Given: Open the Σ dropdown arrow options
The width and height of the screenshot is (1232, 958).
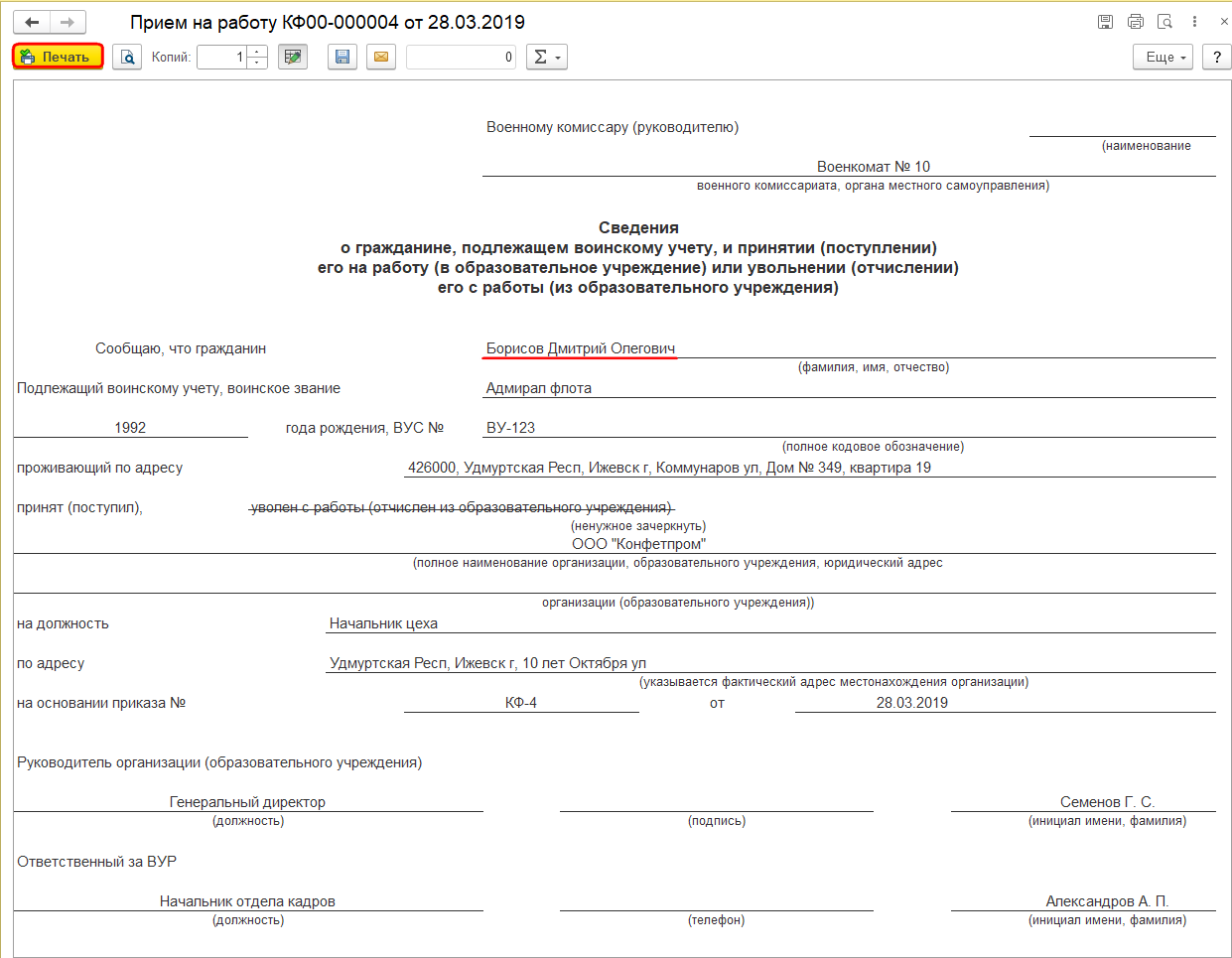Looking at the screenshot, I should pos(559,57).
